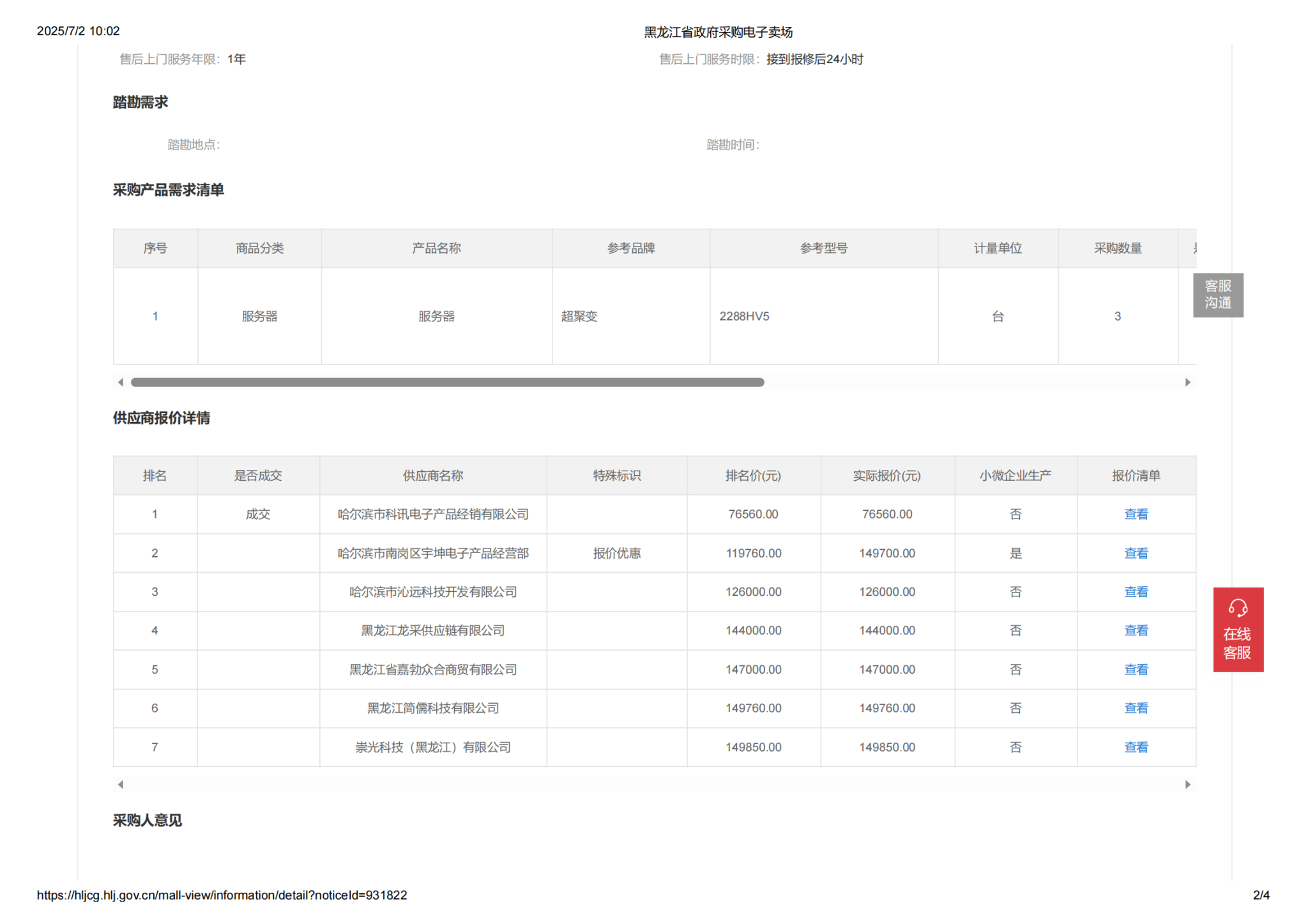Click right arrow of product table scrollbar
Image resolution: width=1308 pixels, height=924 pixels.
(x=1187, y=382)
